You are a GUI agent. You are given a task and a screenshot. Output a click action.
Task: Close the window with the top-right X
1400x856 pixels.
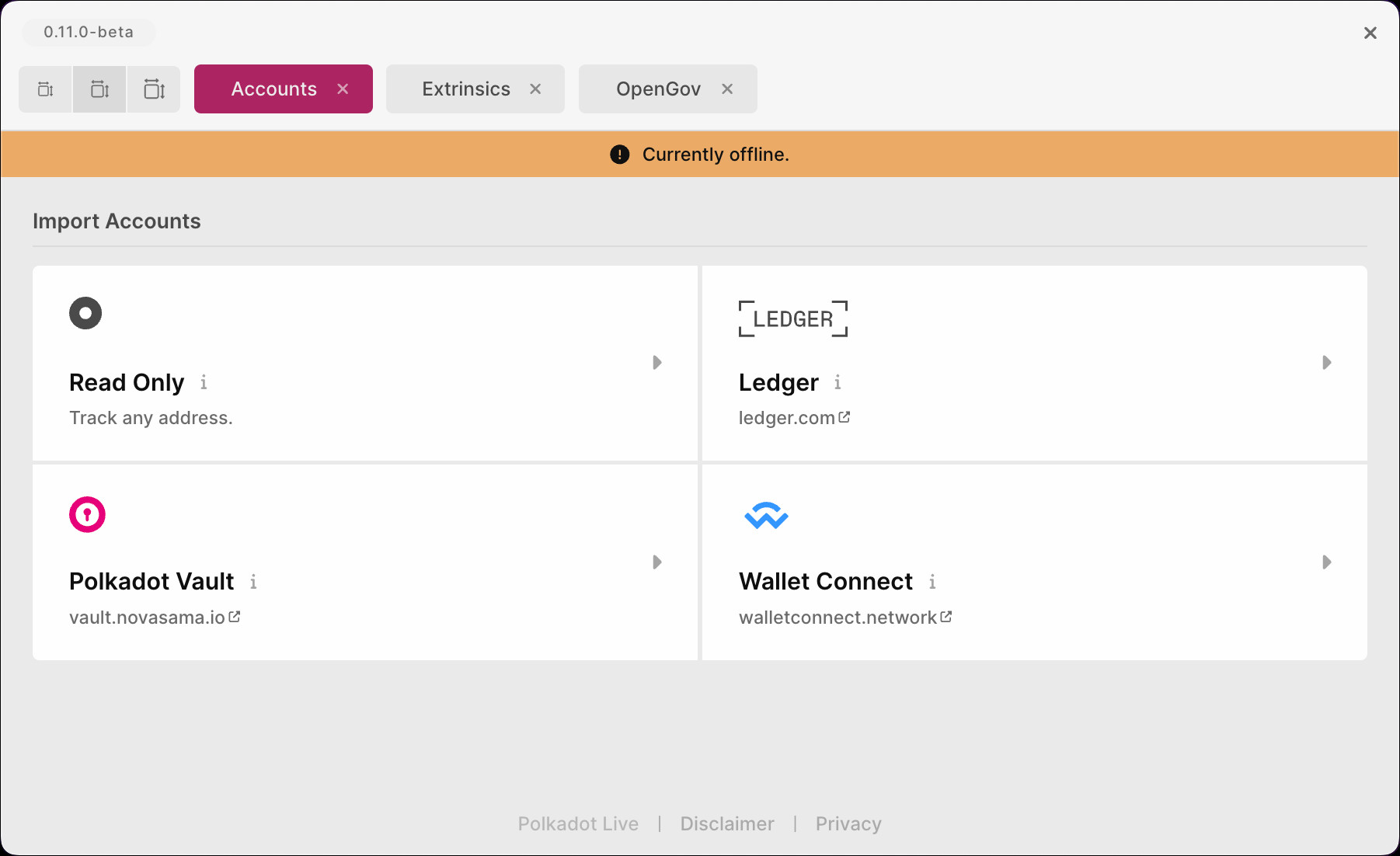pos(1370,33)
